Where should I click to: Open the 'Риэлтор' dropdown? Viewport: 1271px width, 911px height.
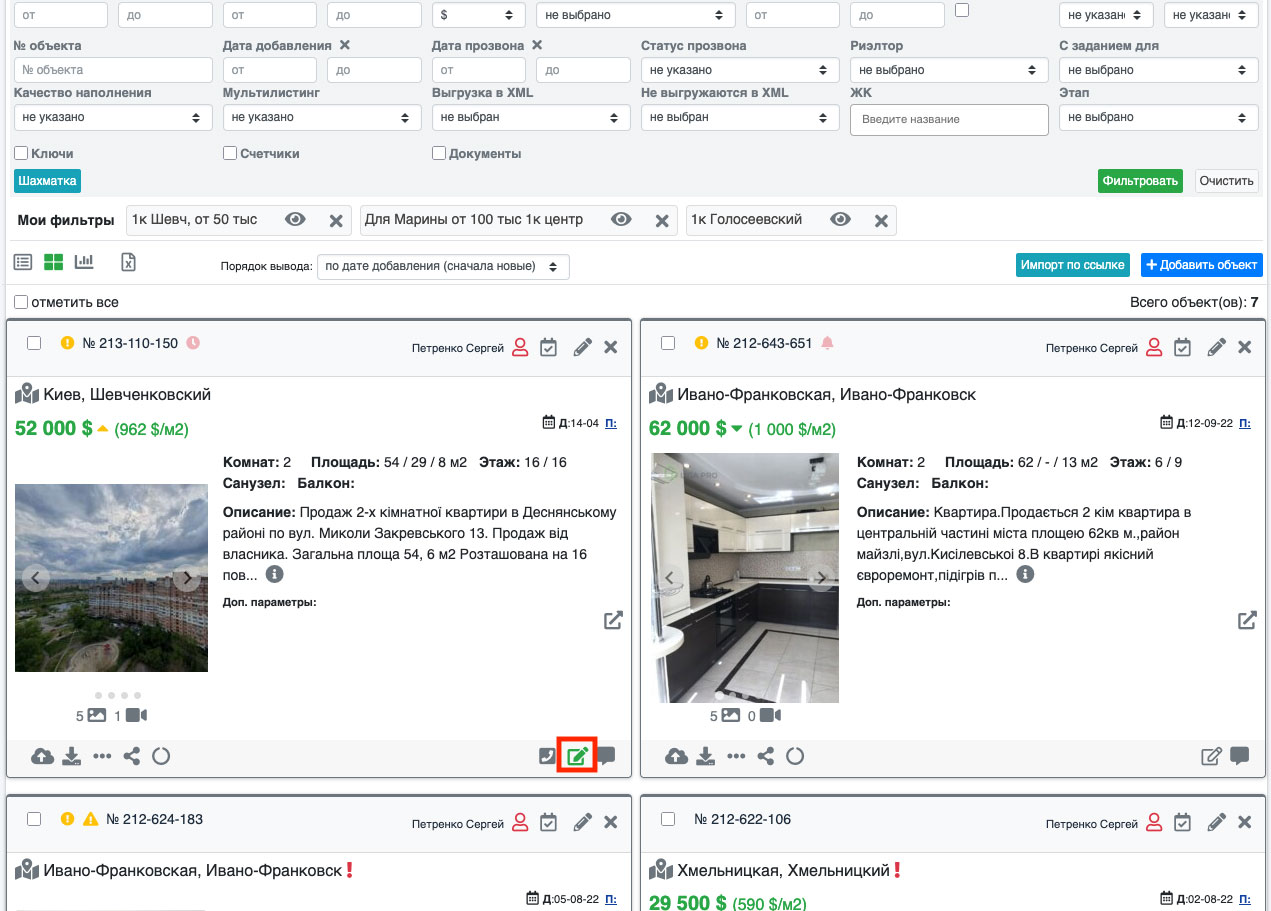click(949, 70)
